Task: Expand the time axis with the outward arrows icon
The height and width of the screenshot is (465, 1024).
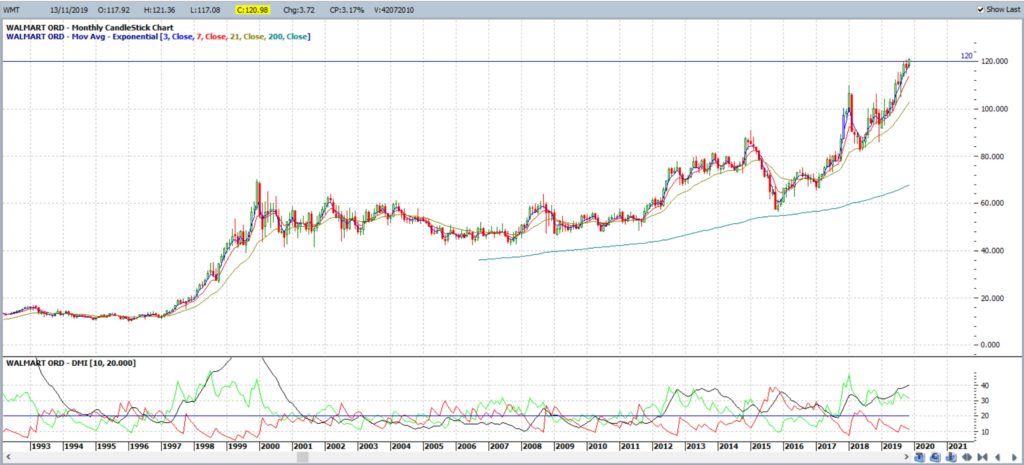Action: tap(967, 457)
